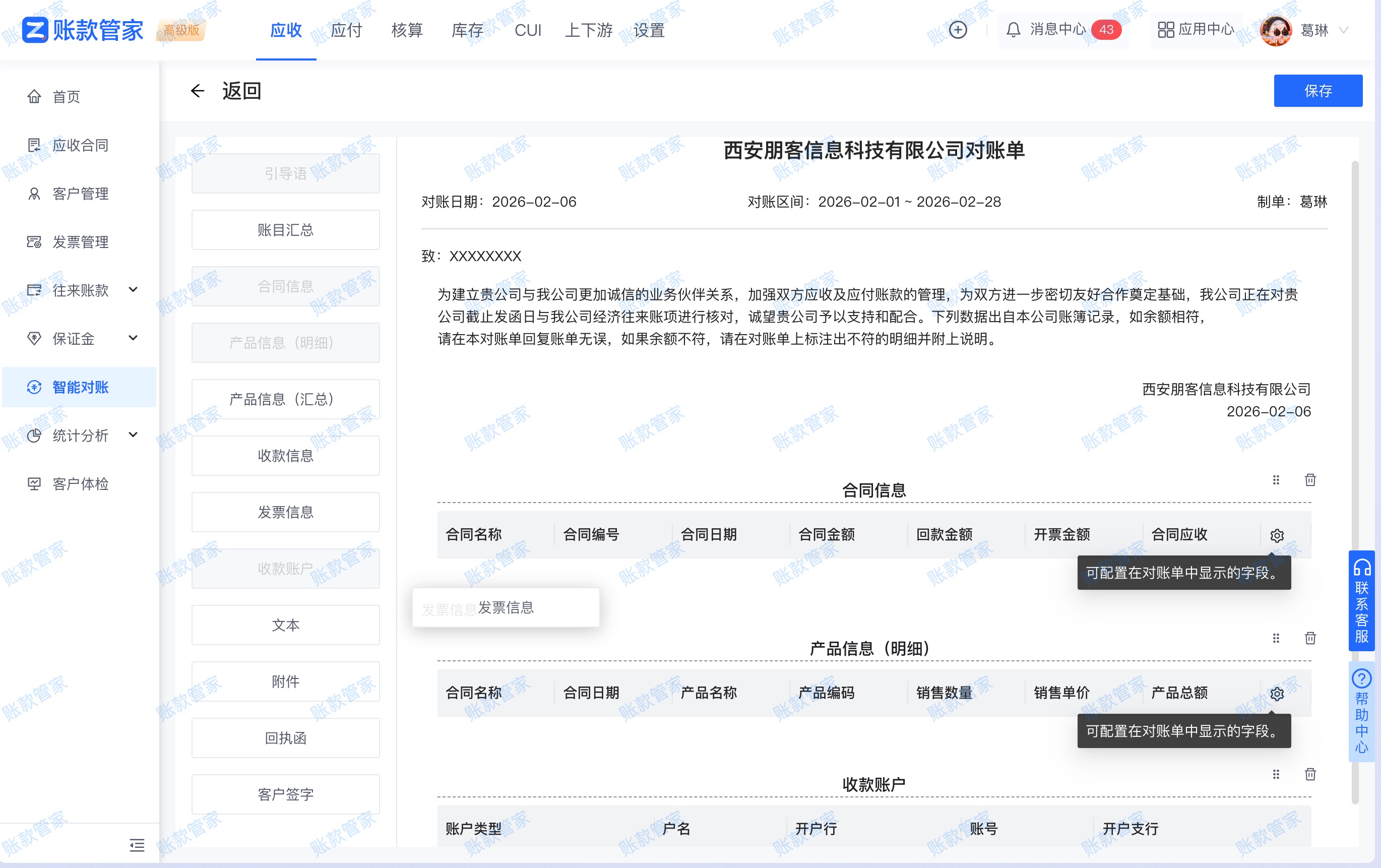
Task: Select the 客户签字 module block
Action: pos(286,794)
